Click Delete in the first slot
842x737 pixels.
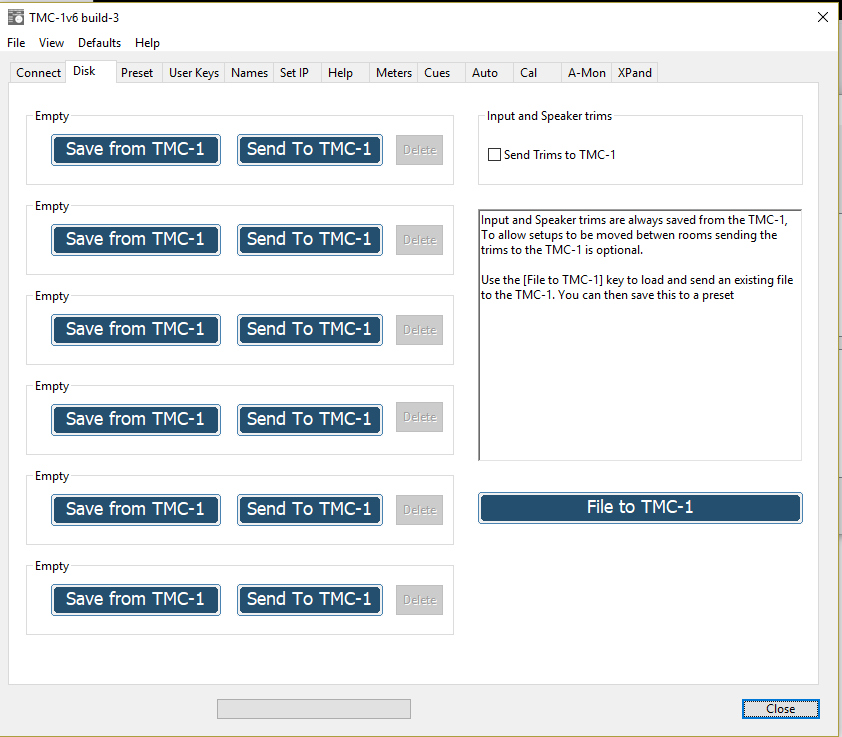point(419,150)
